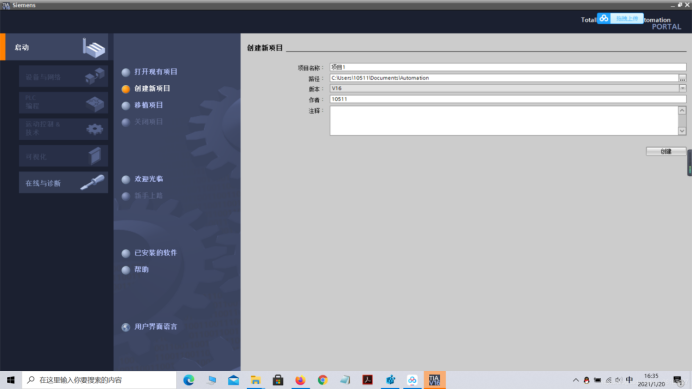Open File Explorer in the taskbar
This screenshot has width=693, height=390.
(255, 380)
